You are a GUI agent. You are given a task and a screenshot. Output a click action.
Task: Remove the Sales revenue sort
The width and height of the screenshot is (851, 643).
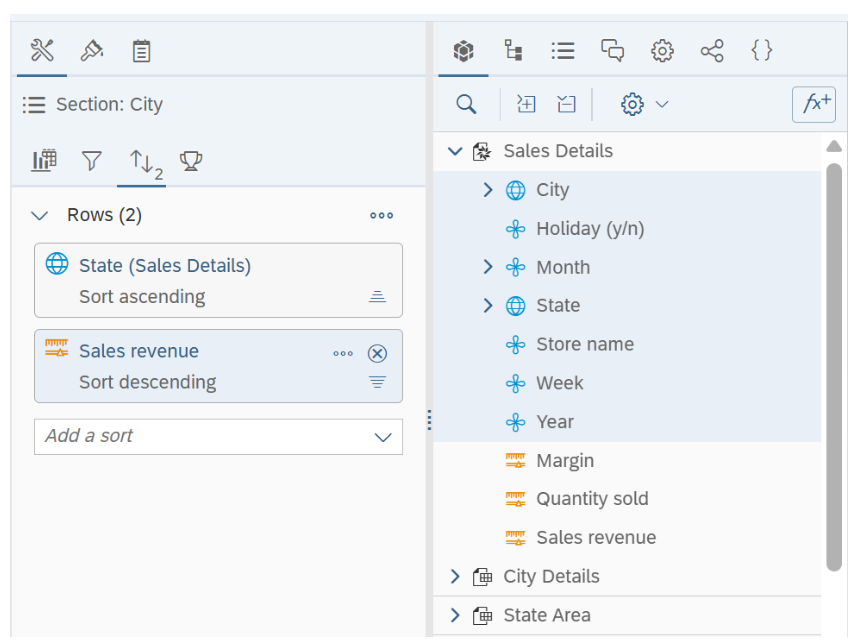pyautogui.click(x=377, y=353)
